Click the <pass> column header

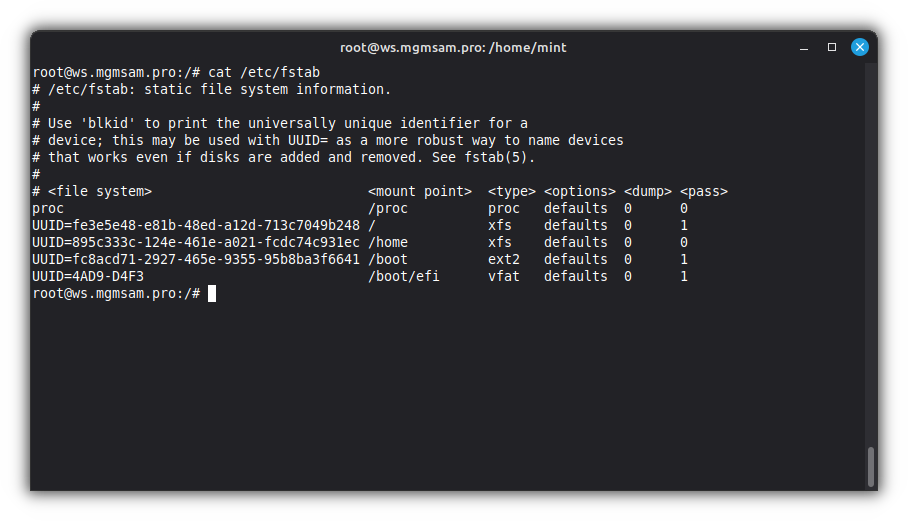(704, 191)
